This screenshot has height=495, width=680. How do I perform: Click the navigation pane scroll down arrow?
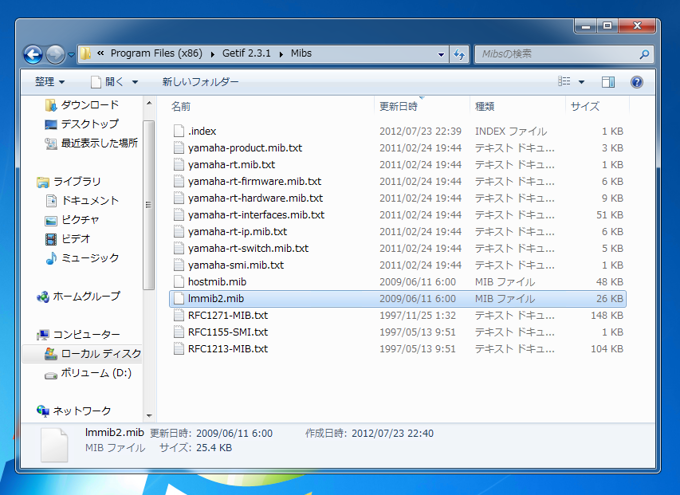click(149, 416)
